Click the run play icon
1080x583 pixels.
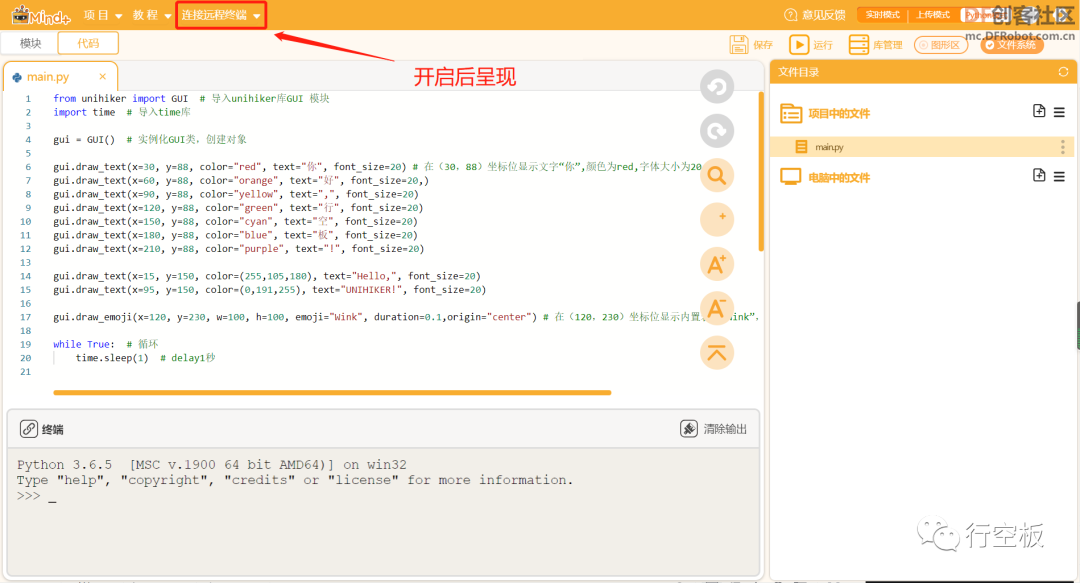click(799, 45)
